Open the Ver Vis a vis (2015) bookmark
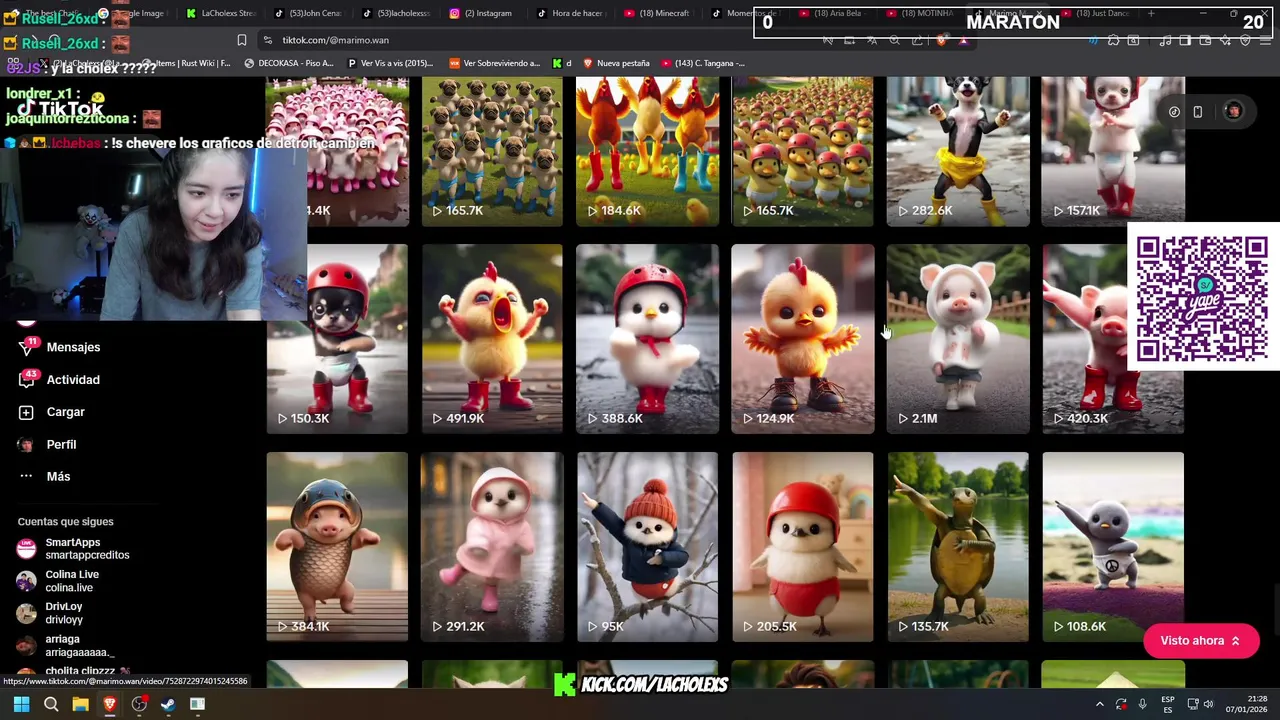Viewport: 1280px width, 720px height. click(390, 63)
